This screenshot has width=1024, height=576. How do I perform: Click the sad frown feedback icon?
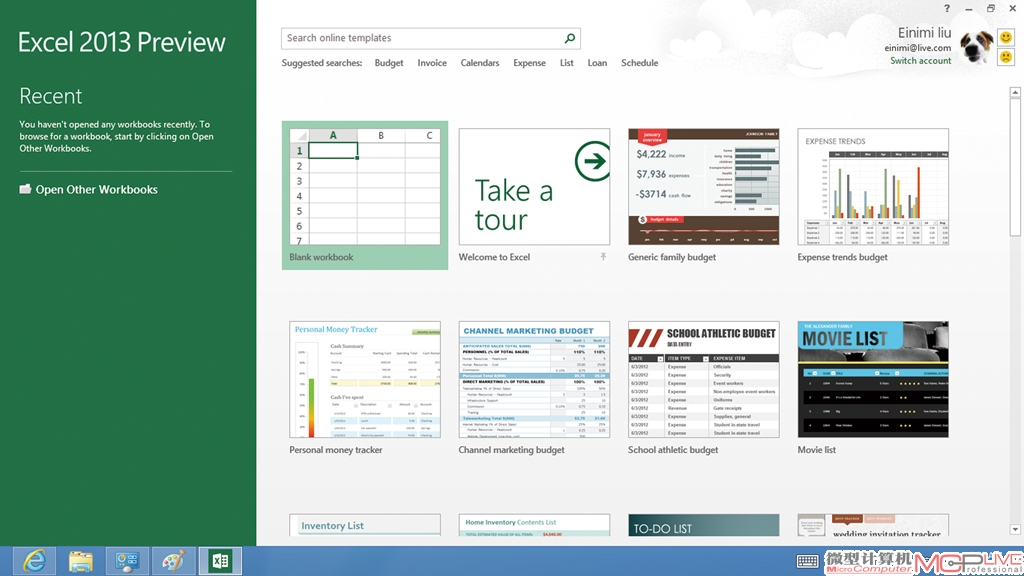pos(1006,57)
